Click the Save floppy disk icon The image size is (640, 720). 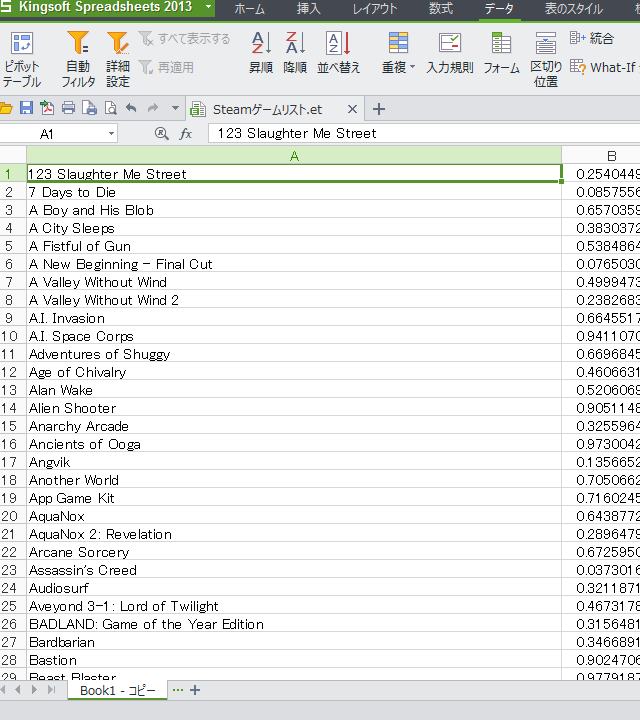(26, 108)
